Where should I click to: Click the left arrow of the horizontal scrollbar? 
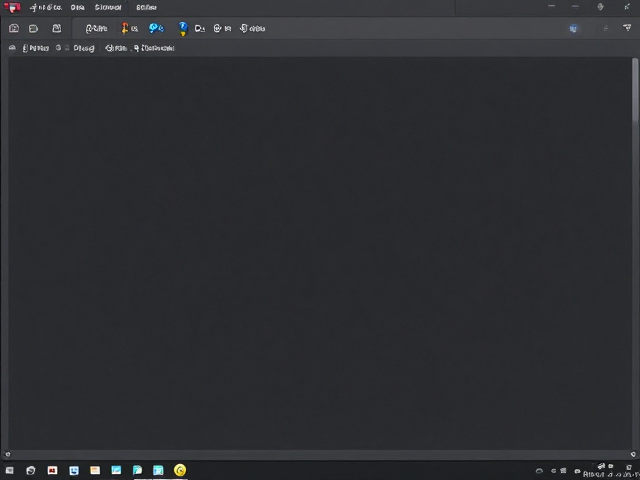[x=7, y=454]
